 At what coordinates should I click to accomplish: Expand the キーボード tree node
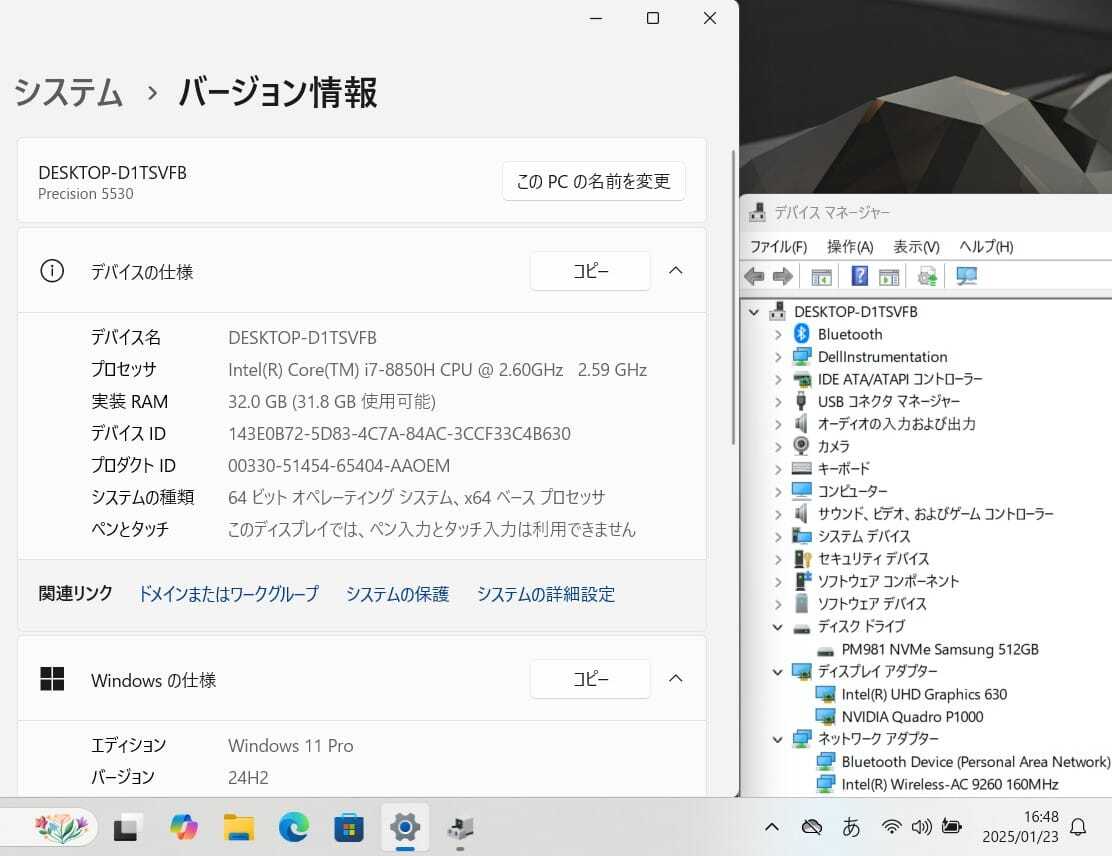(778, 469)
